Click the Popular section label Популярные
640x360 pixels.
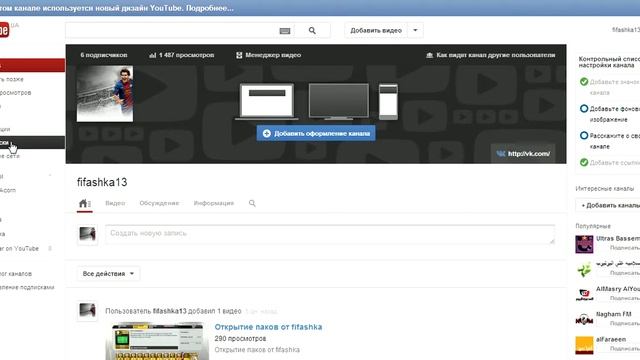pyautogui.click(x=593, y=226)
